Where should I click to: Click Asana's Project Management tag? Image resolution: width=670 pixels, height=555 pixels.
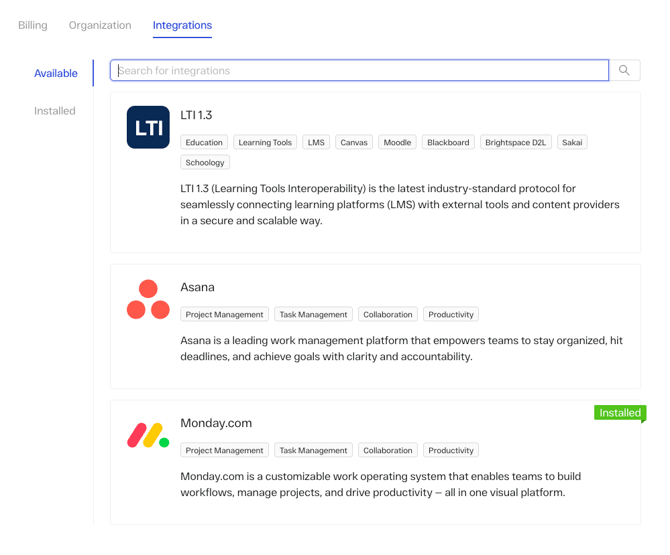click(x=224, y=315)
